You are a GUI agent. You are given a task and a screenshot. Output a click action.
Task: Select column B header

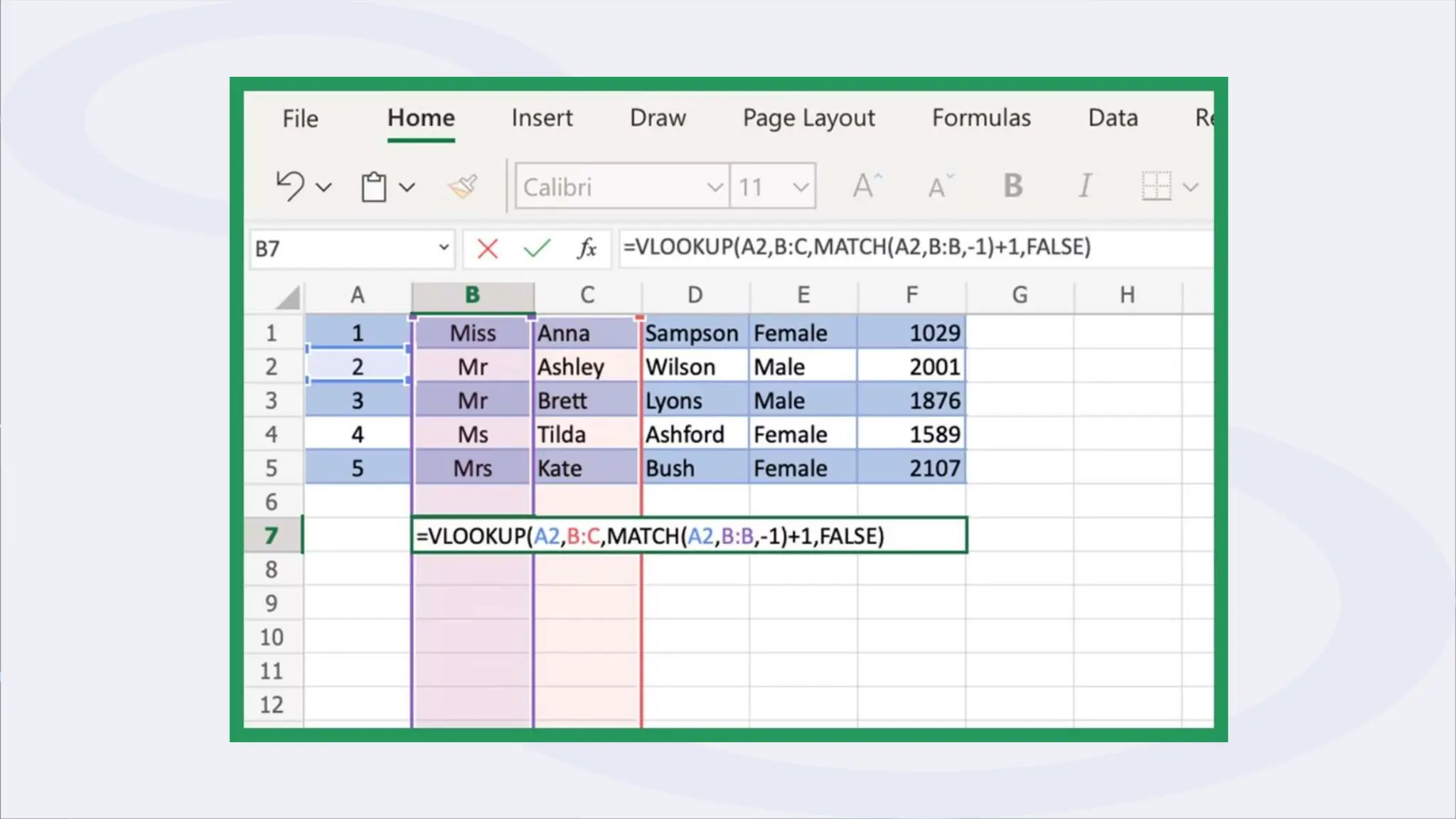[x=472, y=295]
